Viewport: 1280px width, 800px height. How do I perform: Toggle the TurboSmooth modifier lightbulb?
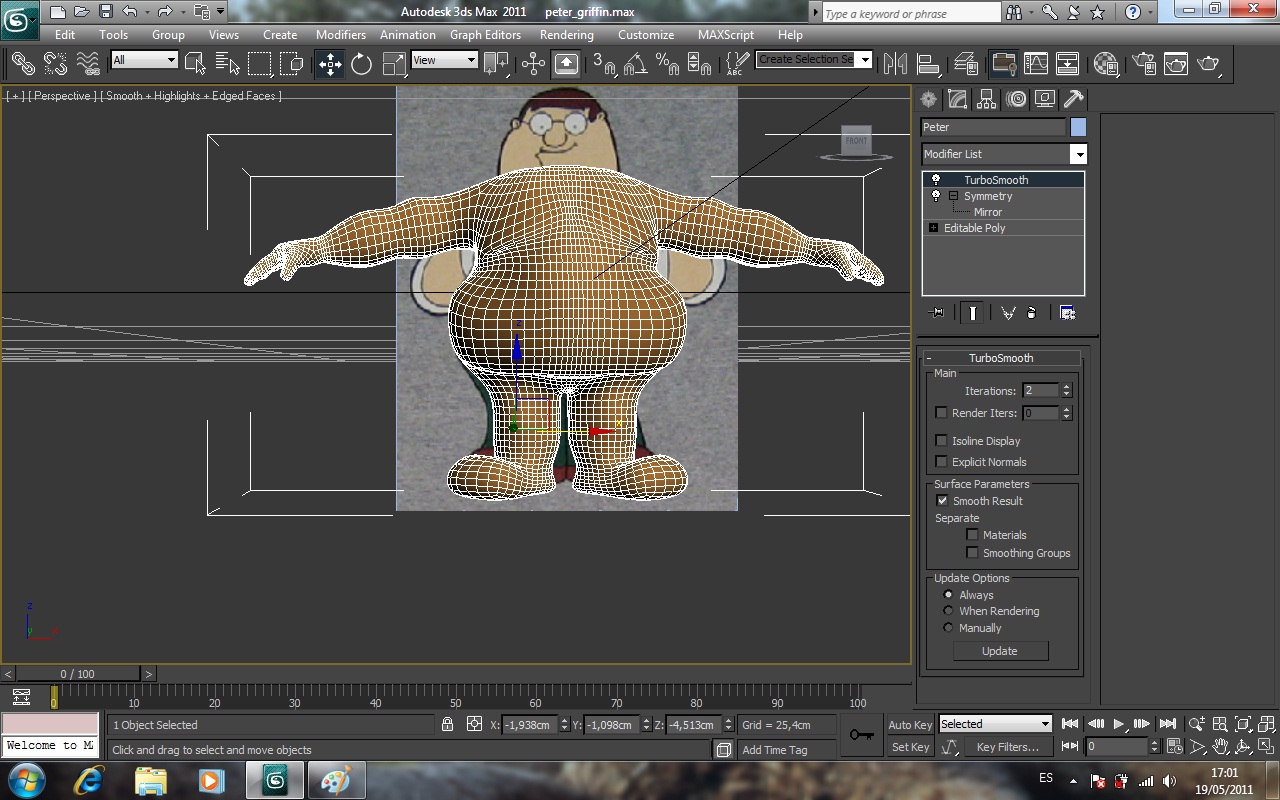(x=936, y=180)
